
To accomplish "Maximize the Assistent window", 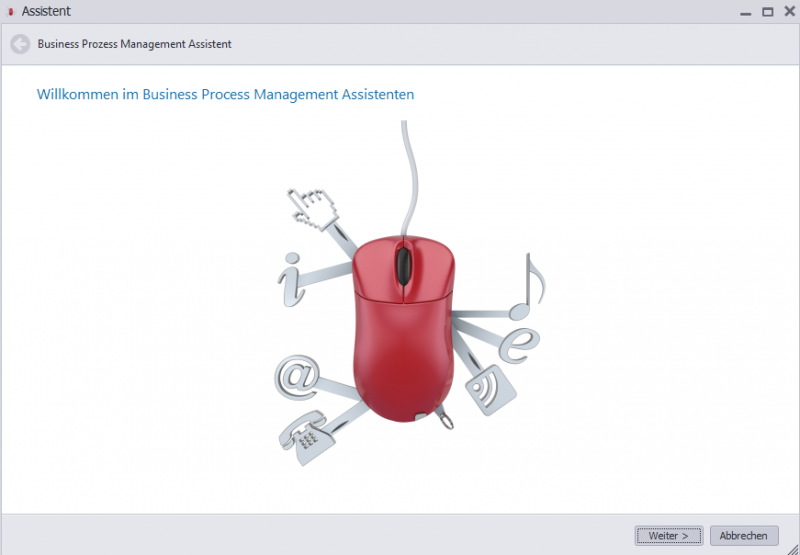I will [x=768, y=12].
